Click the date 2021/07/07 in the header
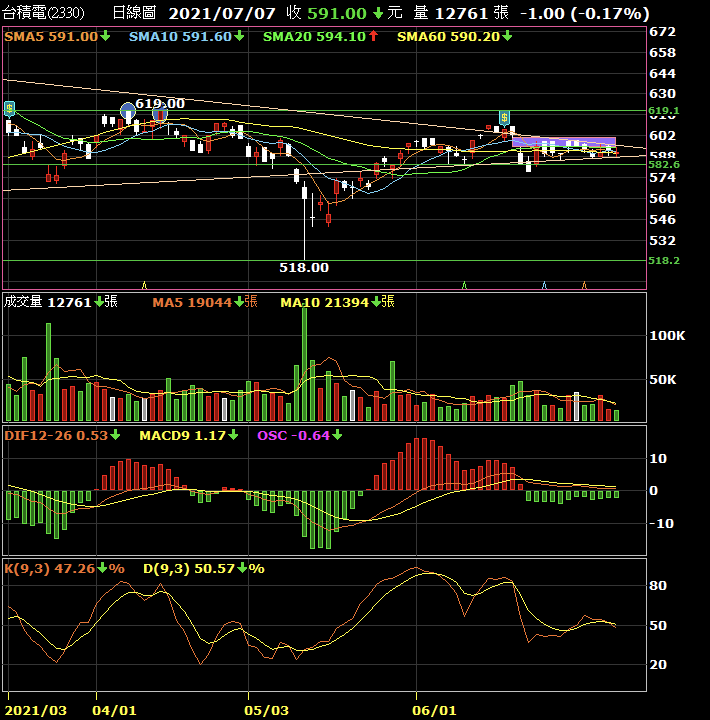Image resolution: width=710 pixels, height=720 pixels. pos(222,13)
